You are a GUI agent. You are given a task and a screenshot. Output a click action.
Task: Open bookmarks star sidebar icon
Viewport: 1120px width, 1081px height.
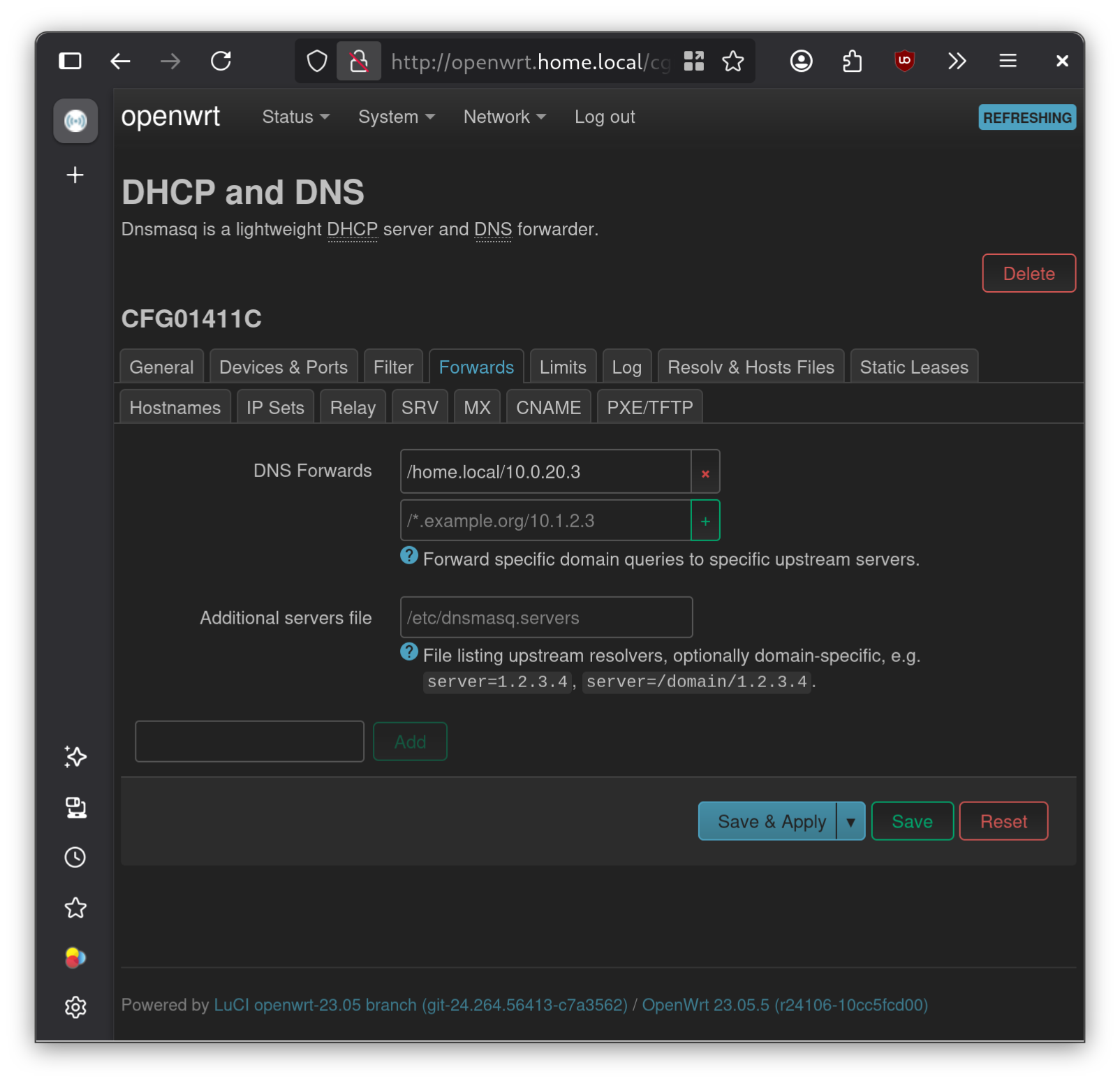(75, 908)
